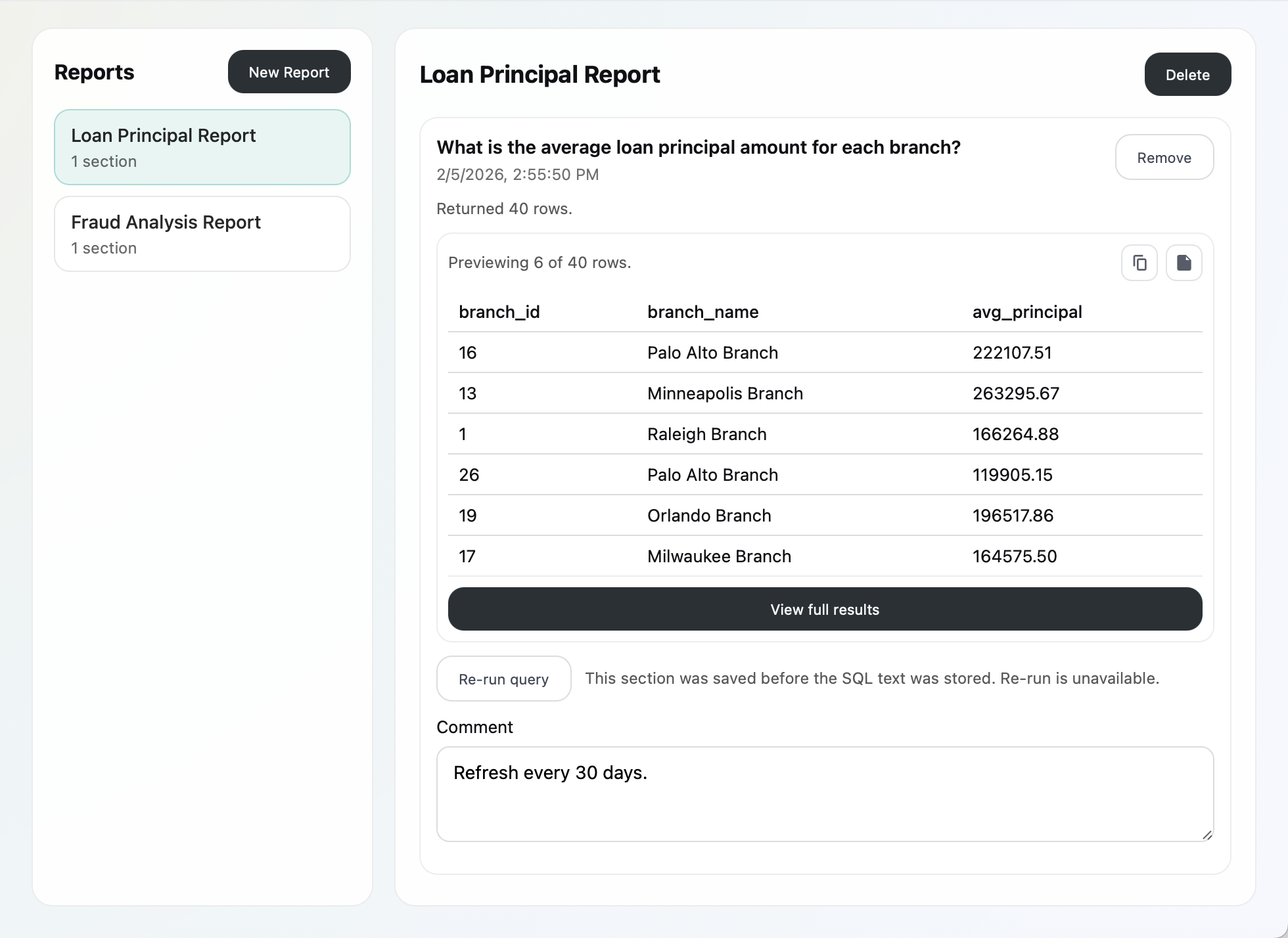Screen dimensions: 1288x938
Task: Click the branch_id column header
Action: 499,312
